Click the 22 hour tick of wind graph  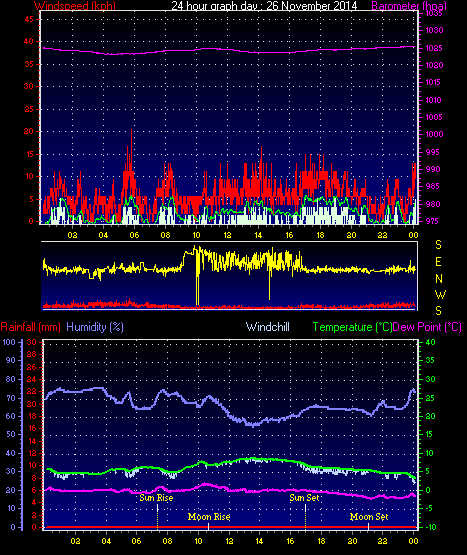(x=382, y=235)
